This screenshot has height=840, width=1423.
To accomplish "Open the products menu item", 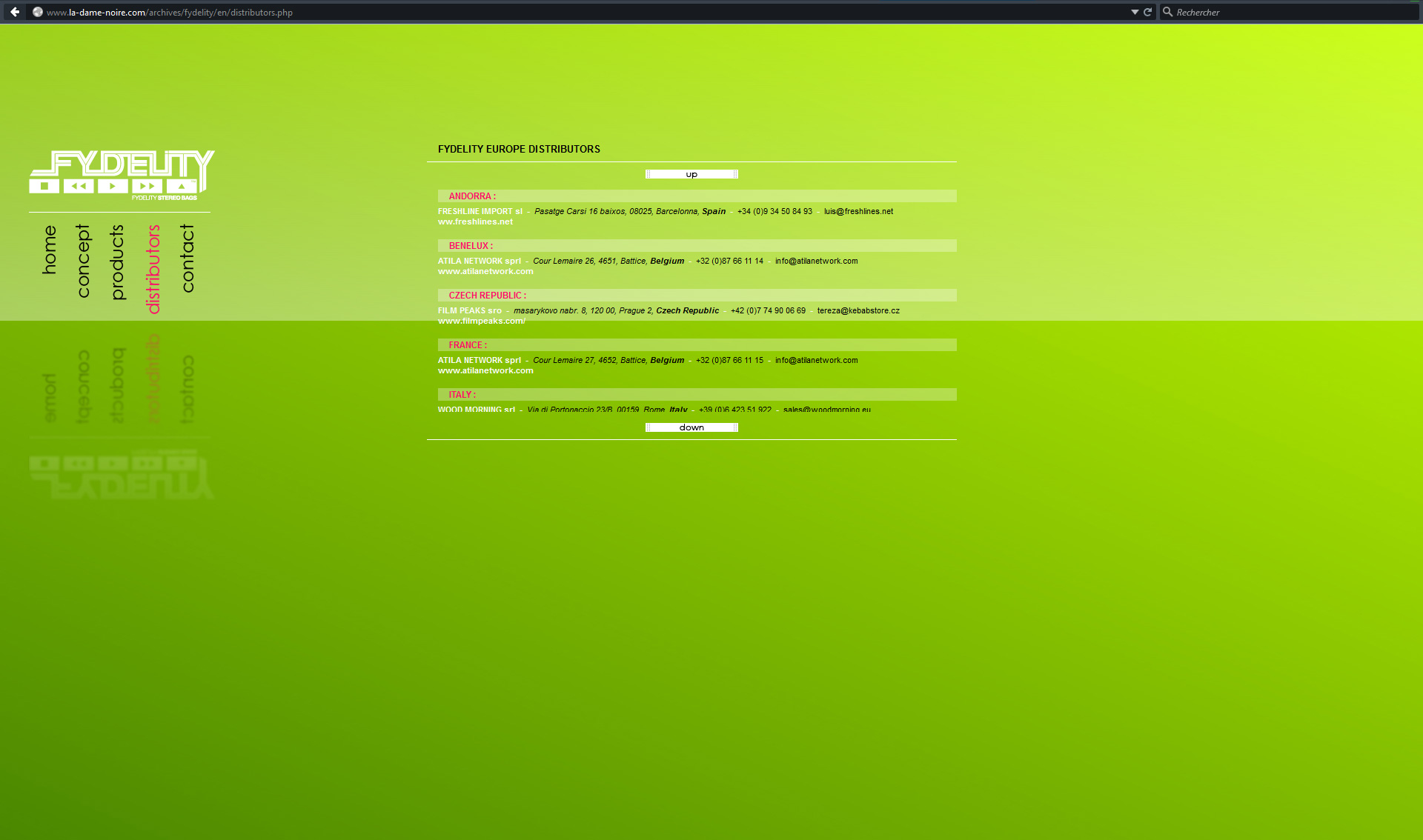I will tap(117, 262).
